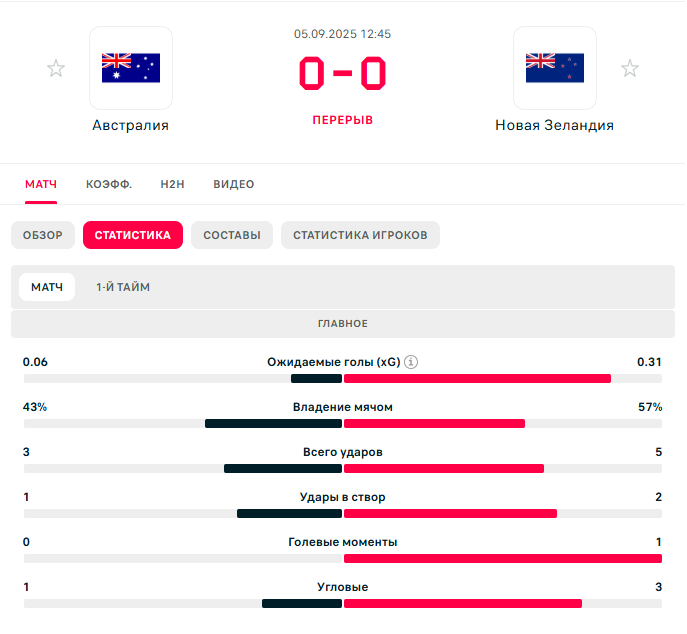Select the СТАТИСТИКА pill button
The image size is (687, 634).
[x=133, y=235]
